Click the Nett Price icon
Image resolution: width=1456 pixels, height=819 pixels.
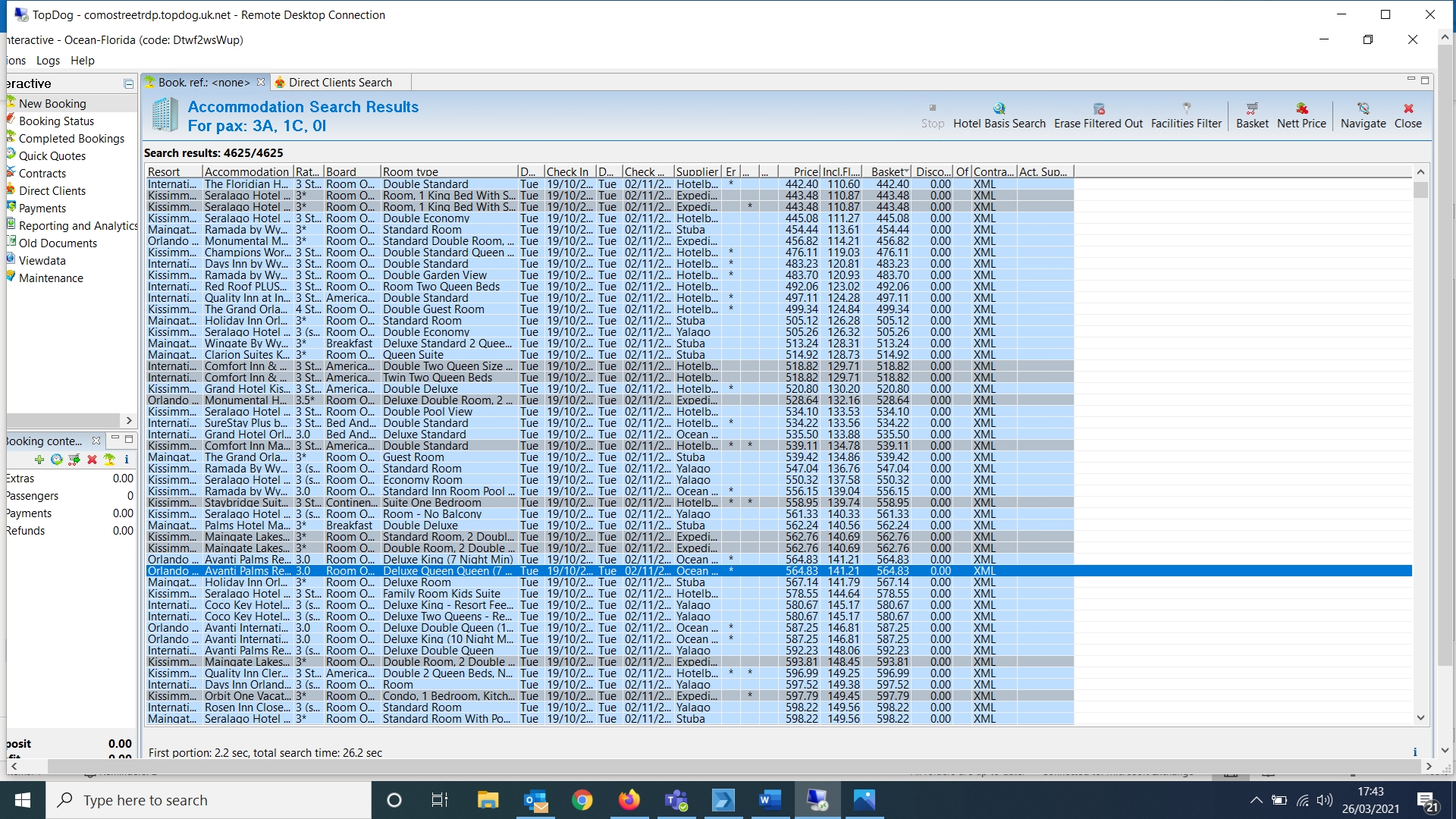point(1301,108)
